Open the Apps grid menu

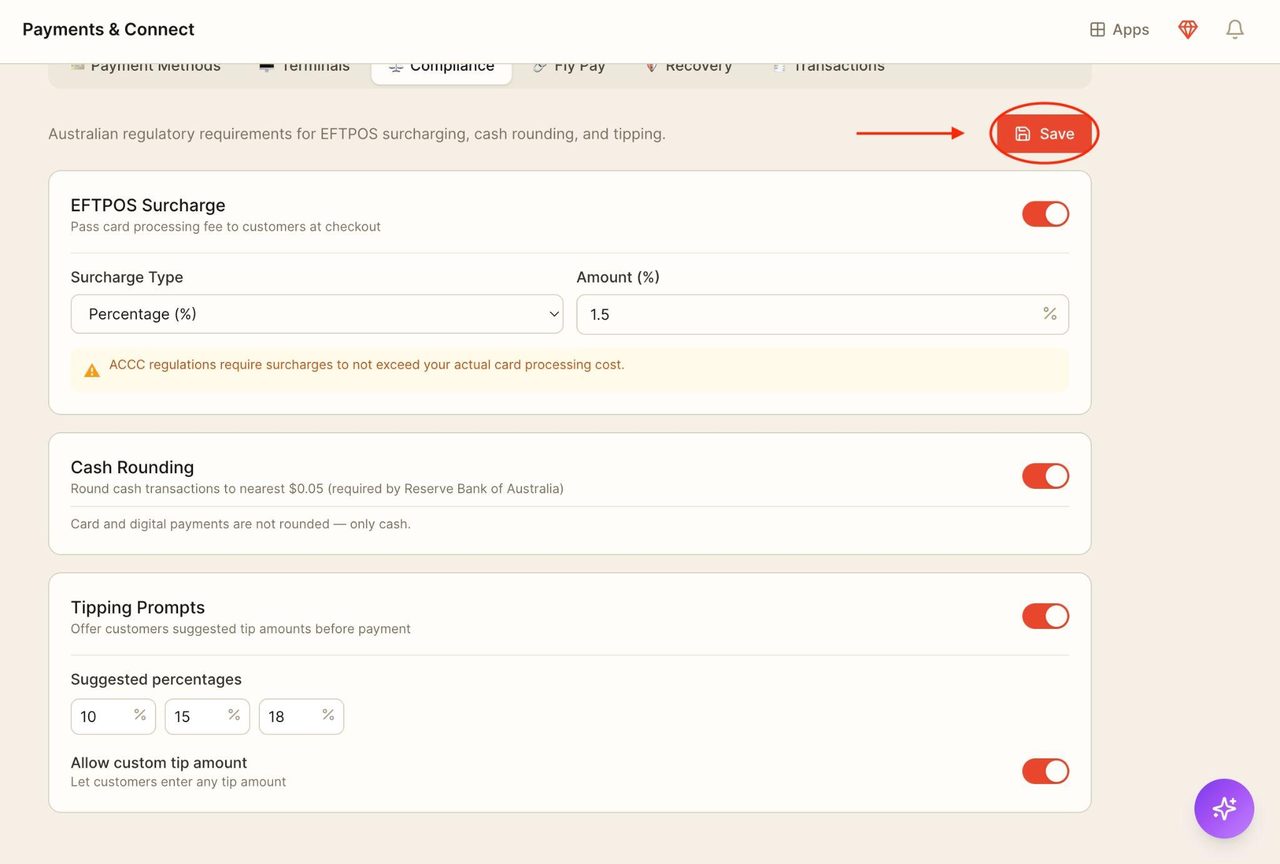tap(1119, 30)
